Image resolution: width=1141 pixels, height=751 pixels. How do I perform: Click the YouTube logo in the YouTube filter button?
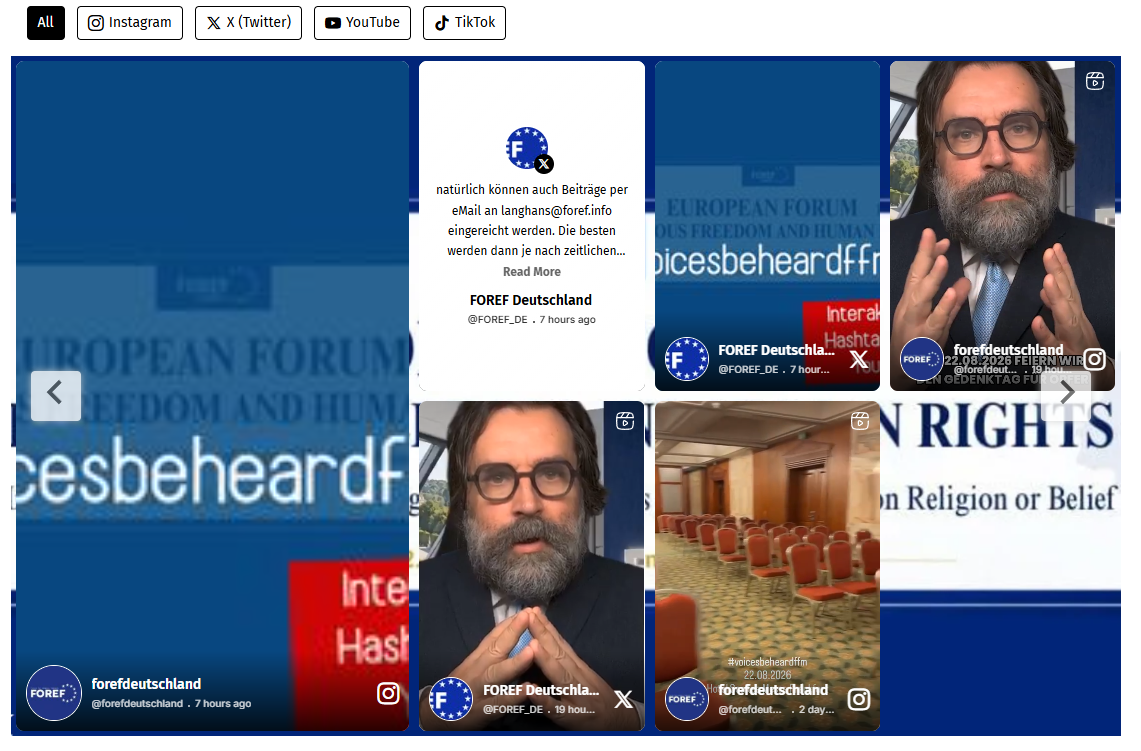point(333,23)
